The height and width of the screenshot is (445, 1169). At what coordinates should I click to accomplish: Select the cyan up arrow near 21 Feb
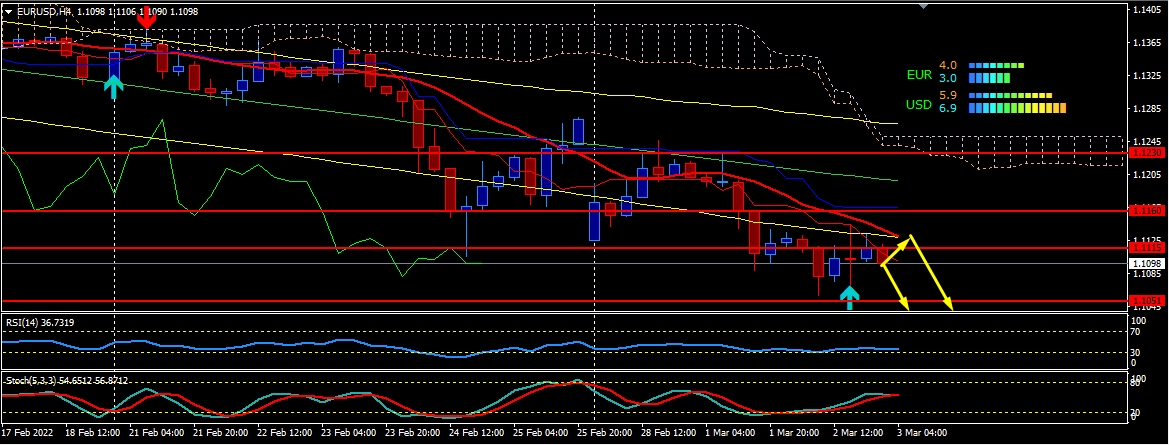point(114,87)
